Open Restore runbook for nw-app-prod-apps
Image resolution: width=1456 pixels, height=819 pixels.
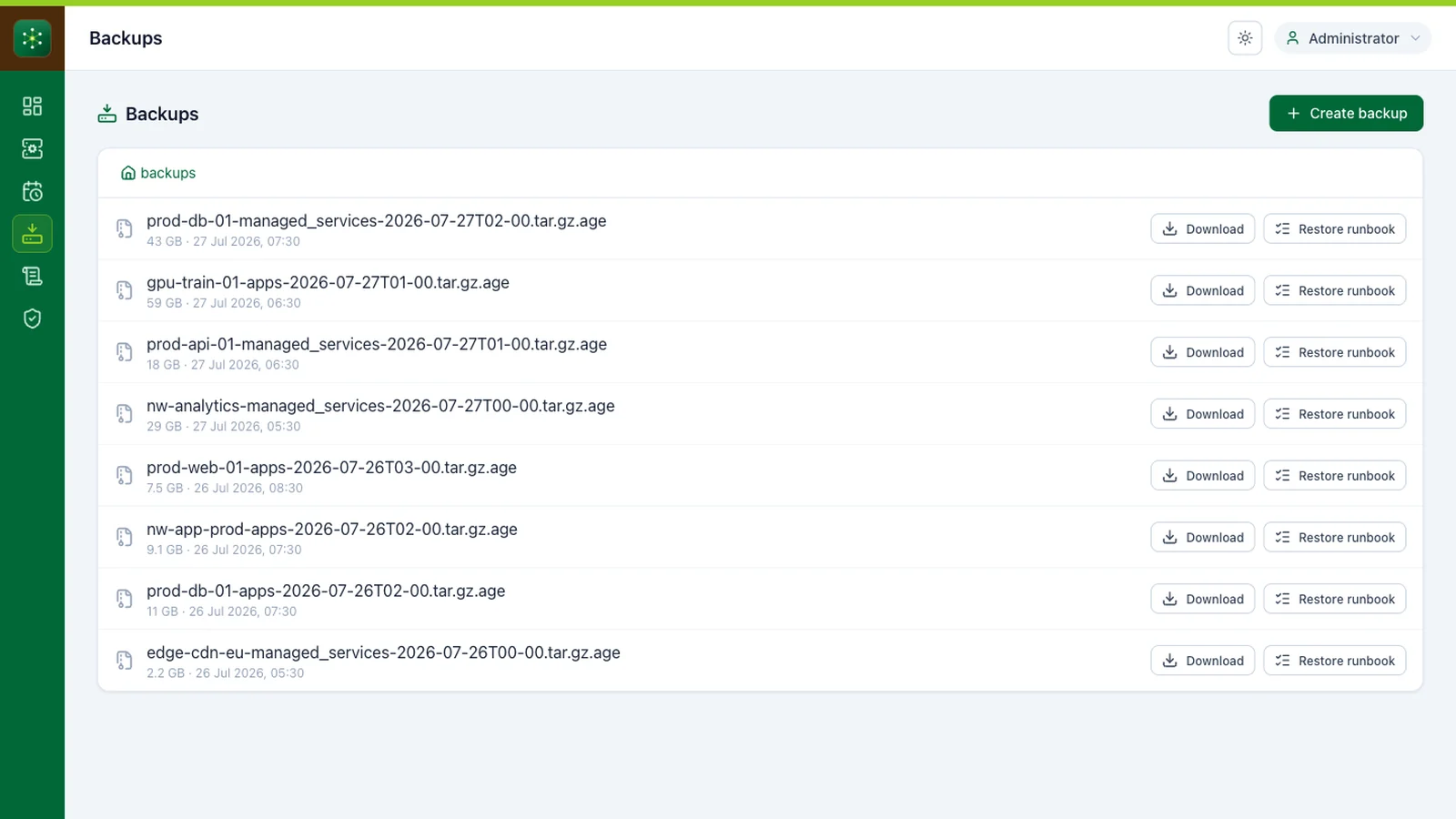(x=1335, y=538)
